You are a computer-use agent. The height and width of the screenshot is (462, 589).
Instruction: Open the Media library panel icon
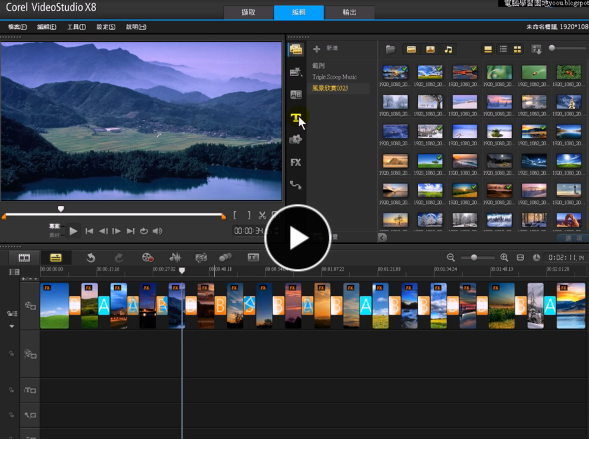tap(296, 49)
